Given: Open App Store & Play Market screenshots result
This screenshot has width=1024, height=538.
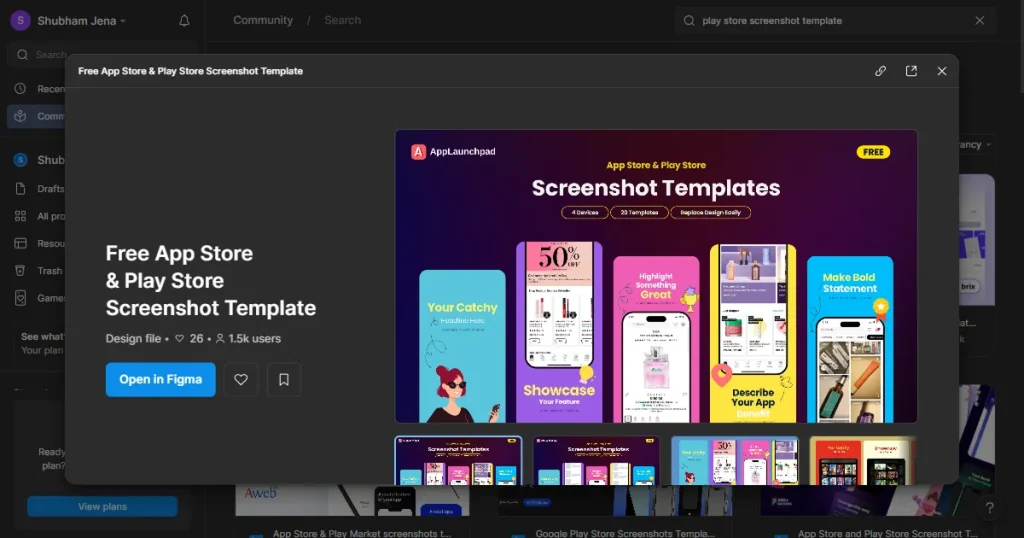Looking at the screenshot, I should pyautogui.click(x=361, y=533).
